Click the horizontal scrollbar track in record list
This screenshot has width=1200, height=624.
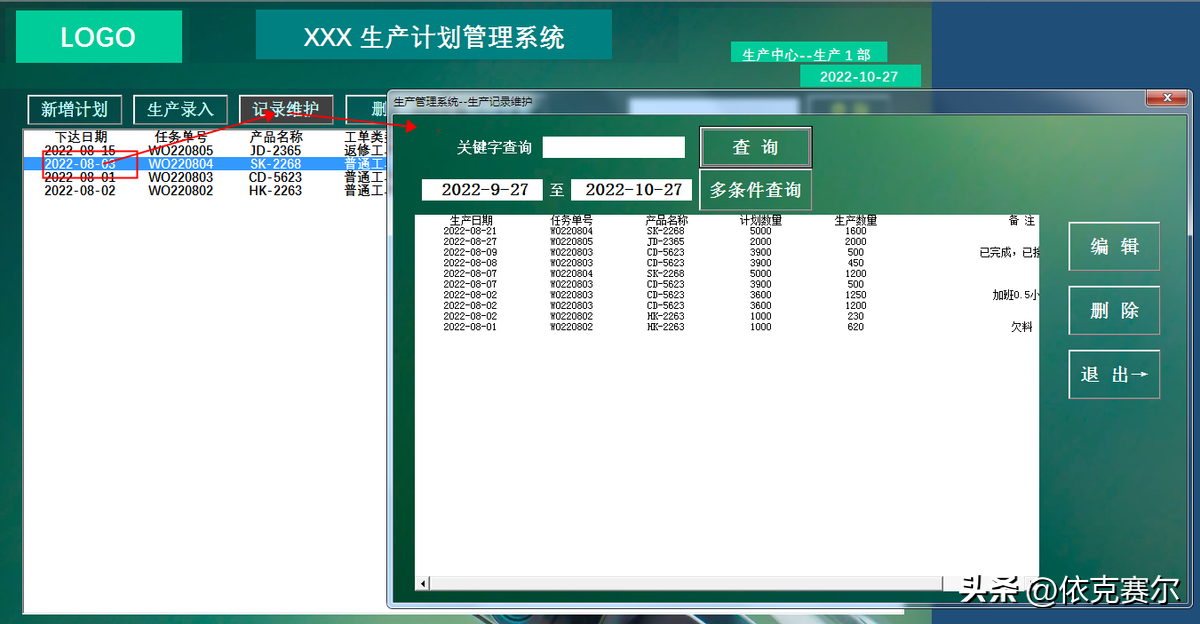[685, 583]
